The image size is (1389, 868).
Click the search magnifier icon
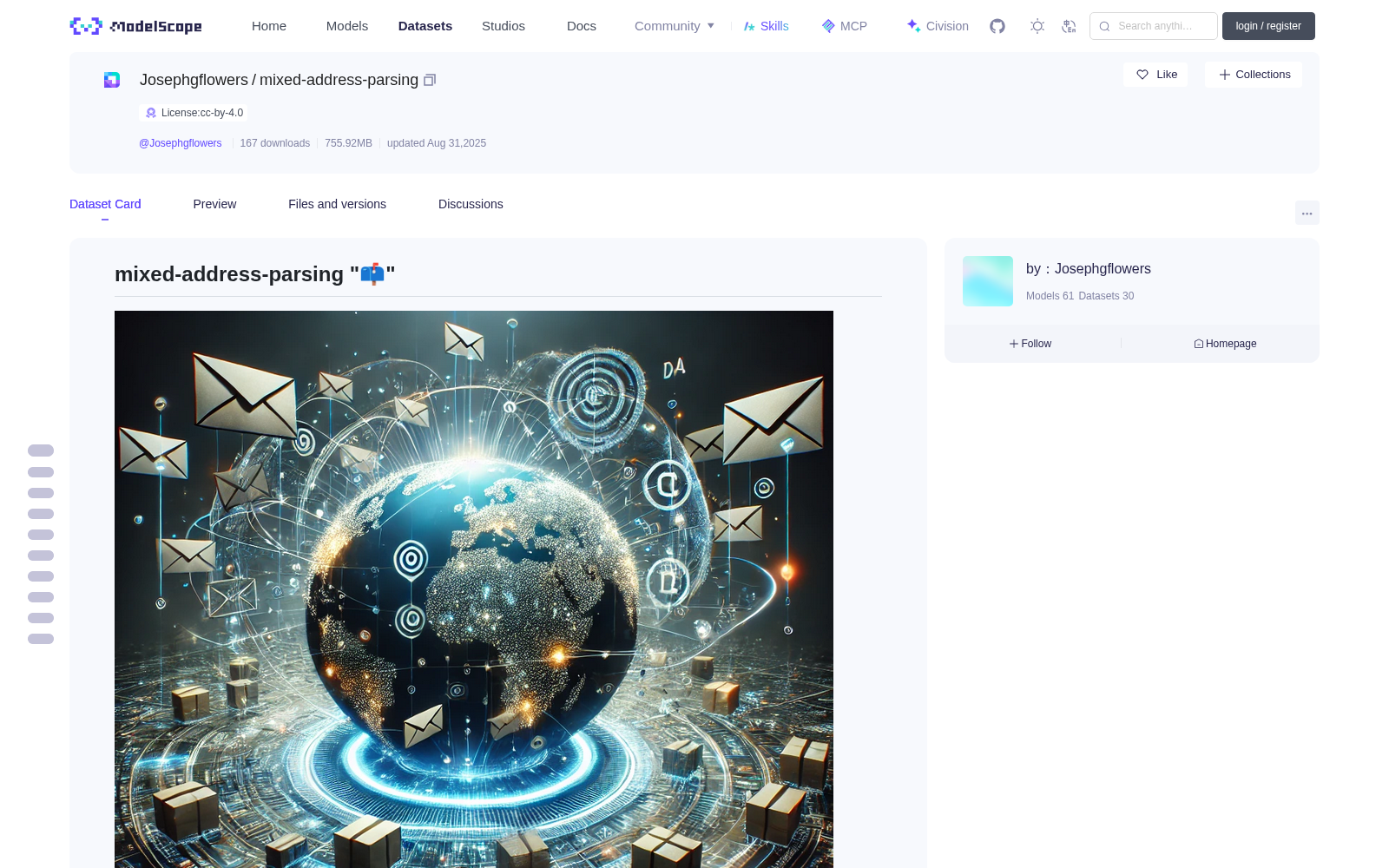pyautogui.click(x=1104, y=26)
